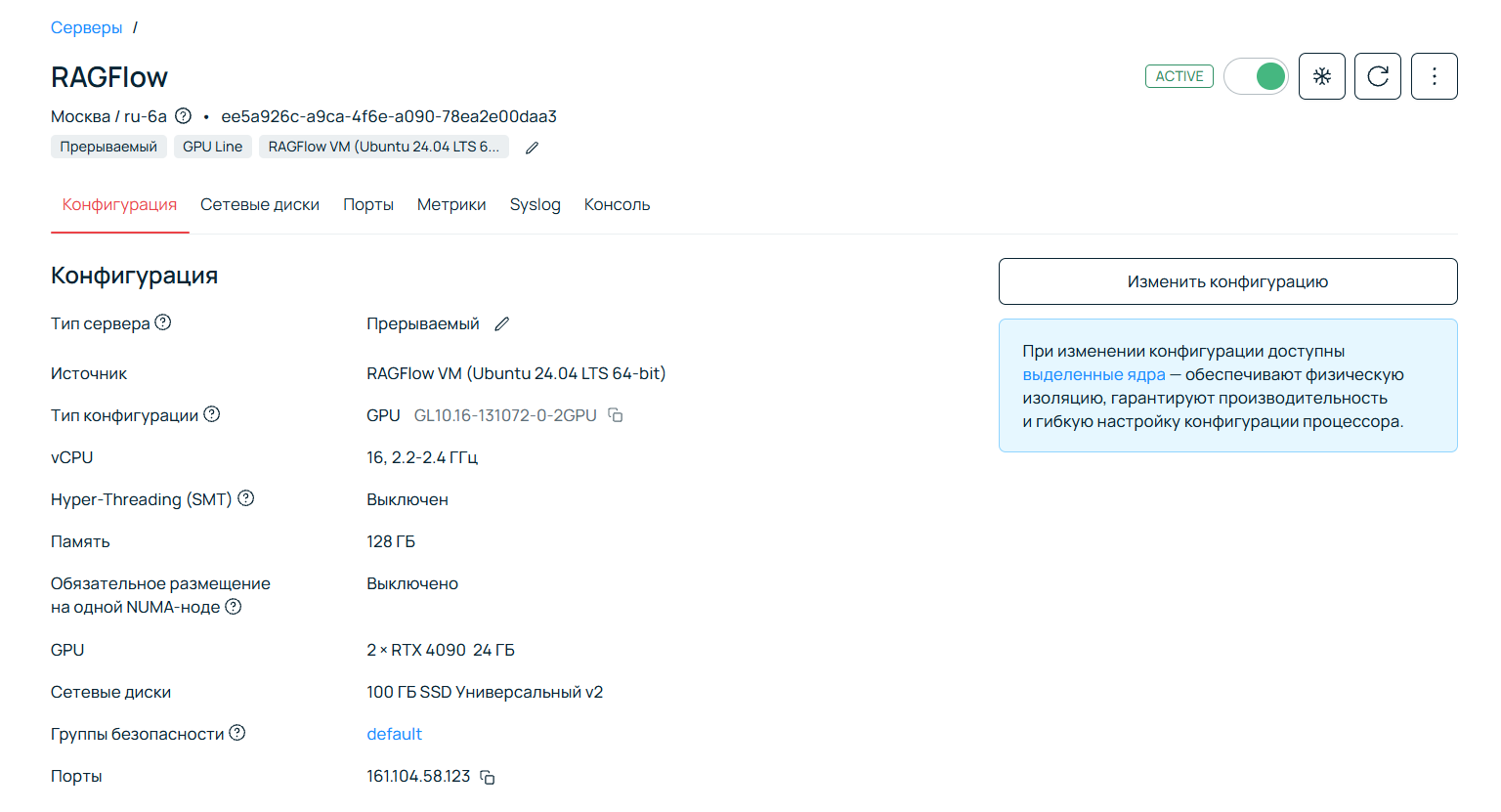
Task: Click the RAGFlow server title
Action: (x=109, y=77)
